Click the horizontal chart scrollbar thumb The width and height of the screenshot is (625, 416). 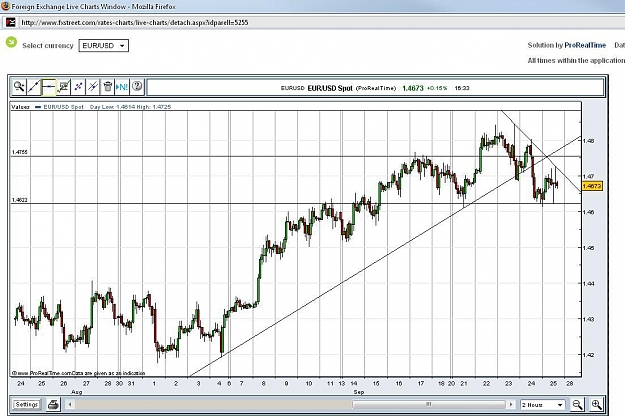(429, 404)
